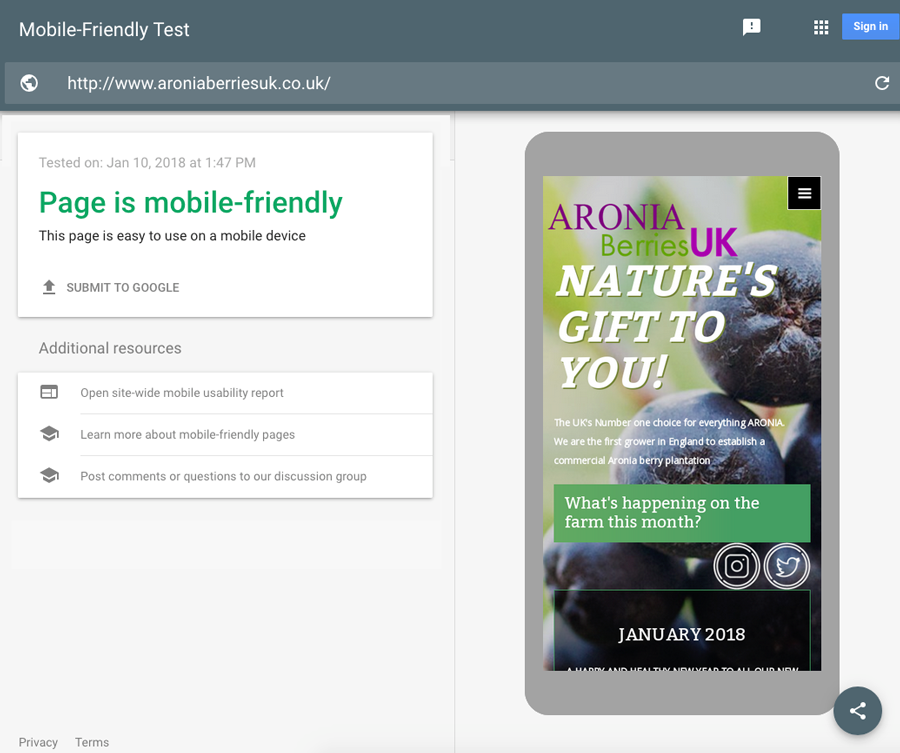Screen dimensions: 900x753
Task: Click 'This page is easy to use' text
Action: (172, 236)
